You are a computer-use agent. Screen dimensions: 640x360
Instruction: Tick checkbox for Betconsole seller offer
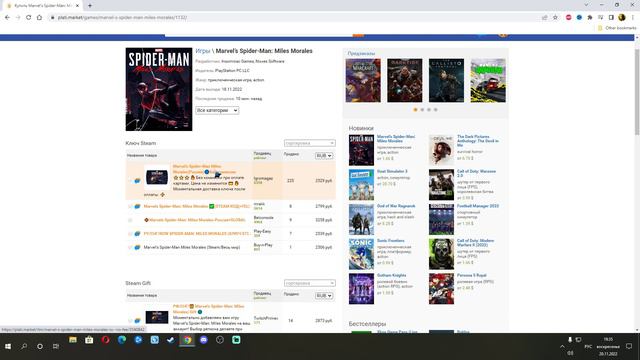(x=130, y=220)
